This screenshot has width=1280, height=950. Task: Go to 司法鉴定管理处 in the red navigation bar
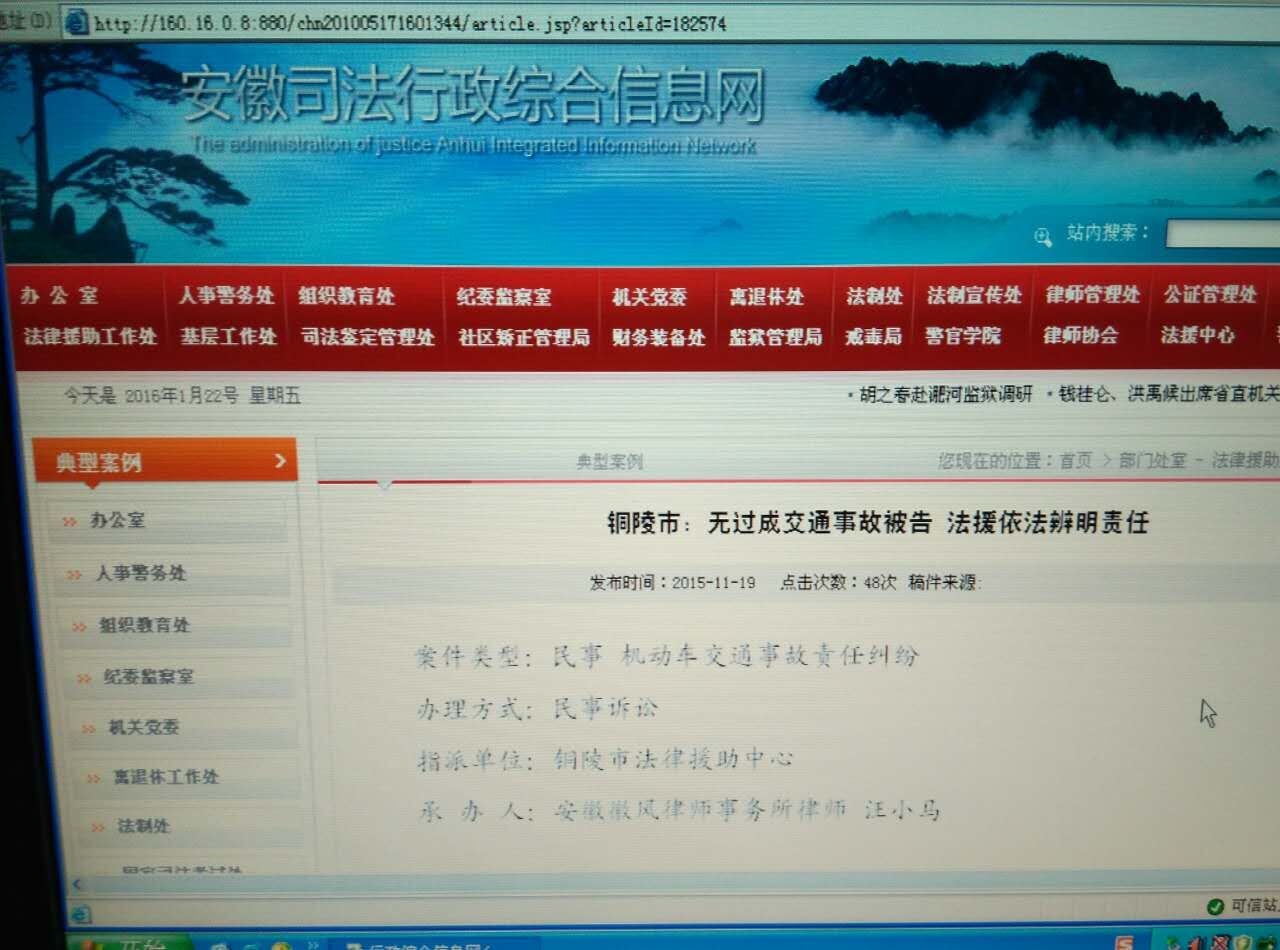368,337
